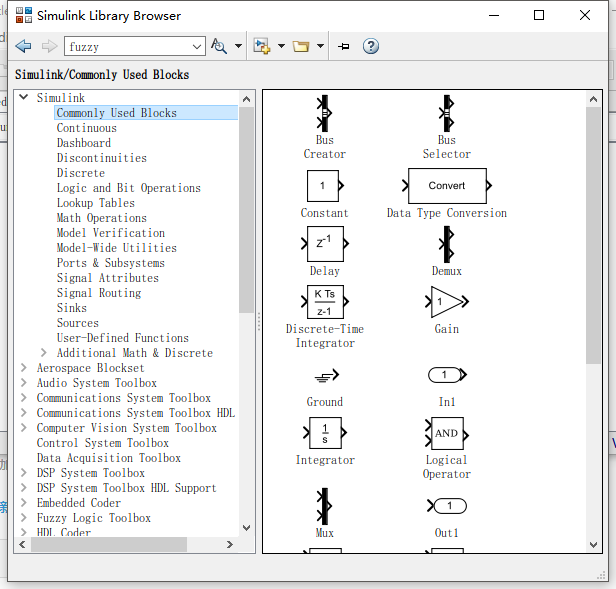Collapse the Simulink tree node
The height and width of the screenshot is (589, 616).
[x=24, y=97]
